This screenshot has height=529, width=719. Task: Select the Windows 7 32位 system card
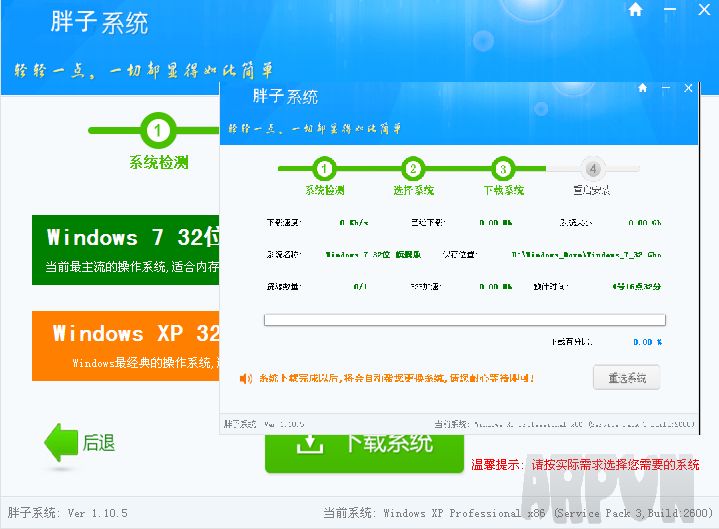click(126, 250)
